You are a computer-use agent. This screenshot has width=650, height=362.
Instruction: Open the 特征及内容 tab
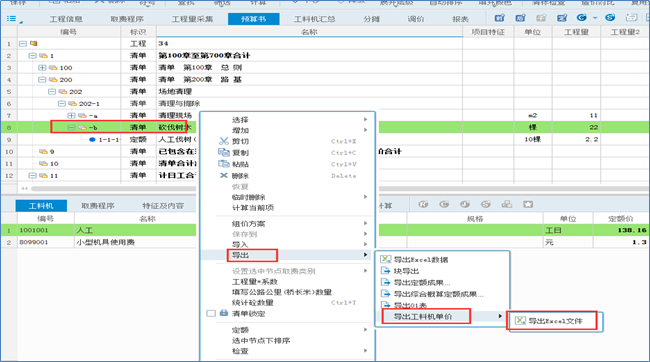point(163,206)
